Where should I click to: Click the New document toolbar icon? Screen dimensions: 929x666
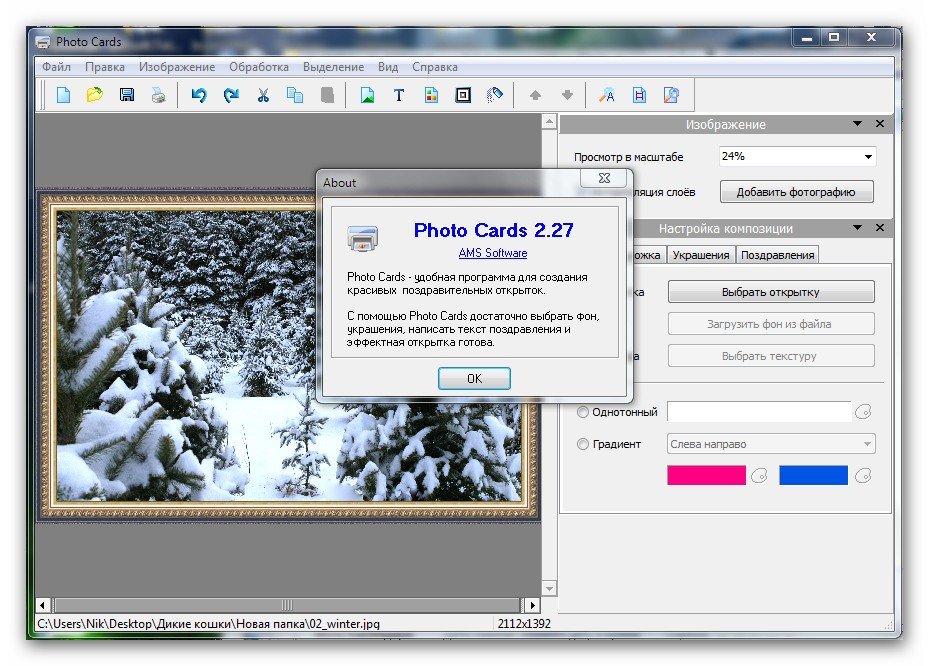tap(63, 96)
